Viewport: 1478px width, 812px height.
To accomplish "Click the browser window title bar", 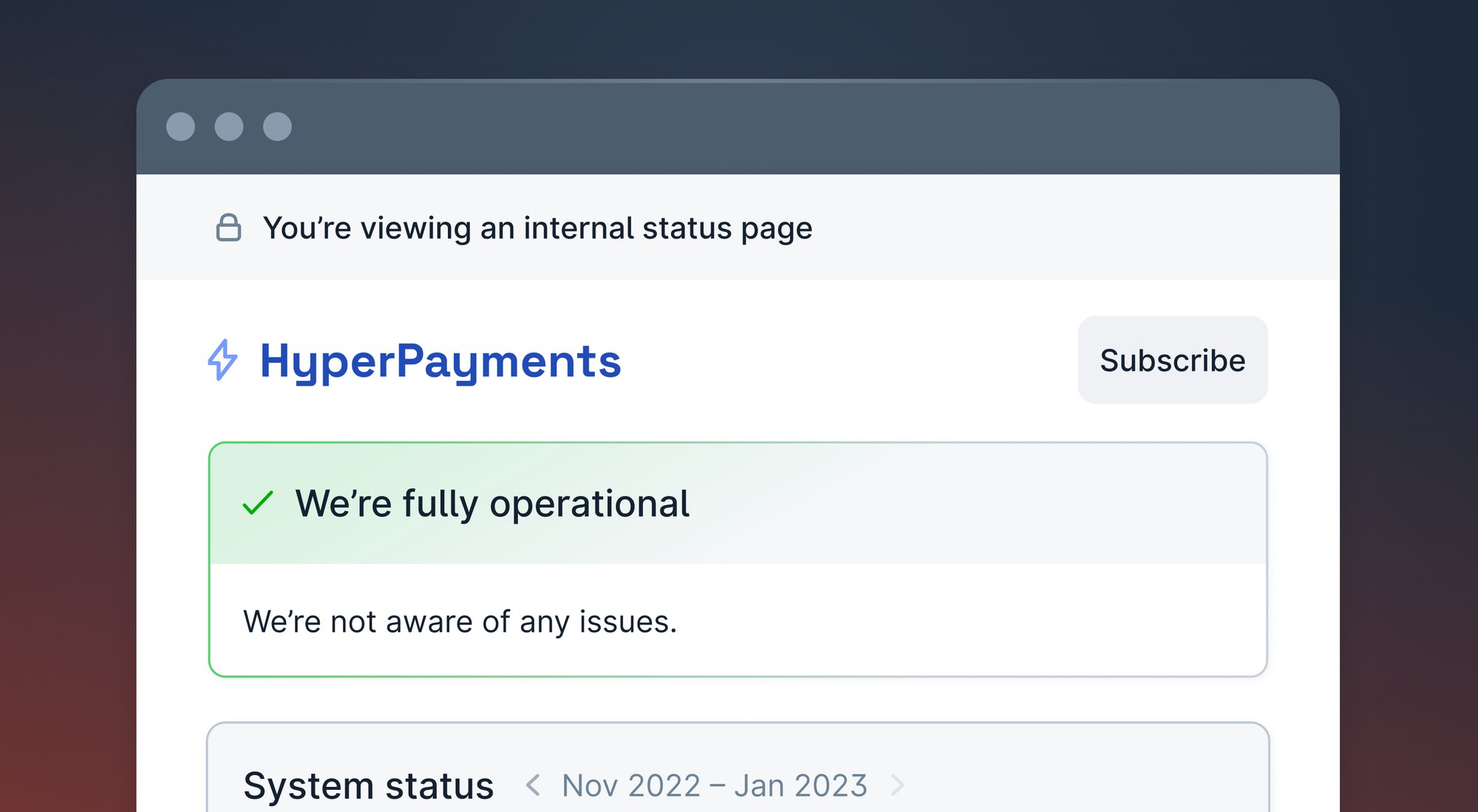I will (x=739, y=126).
